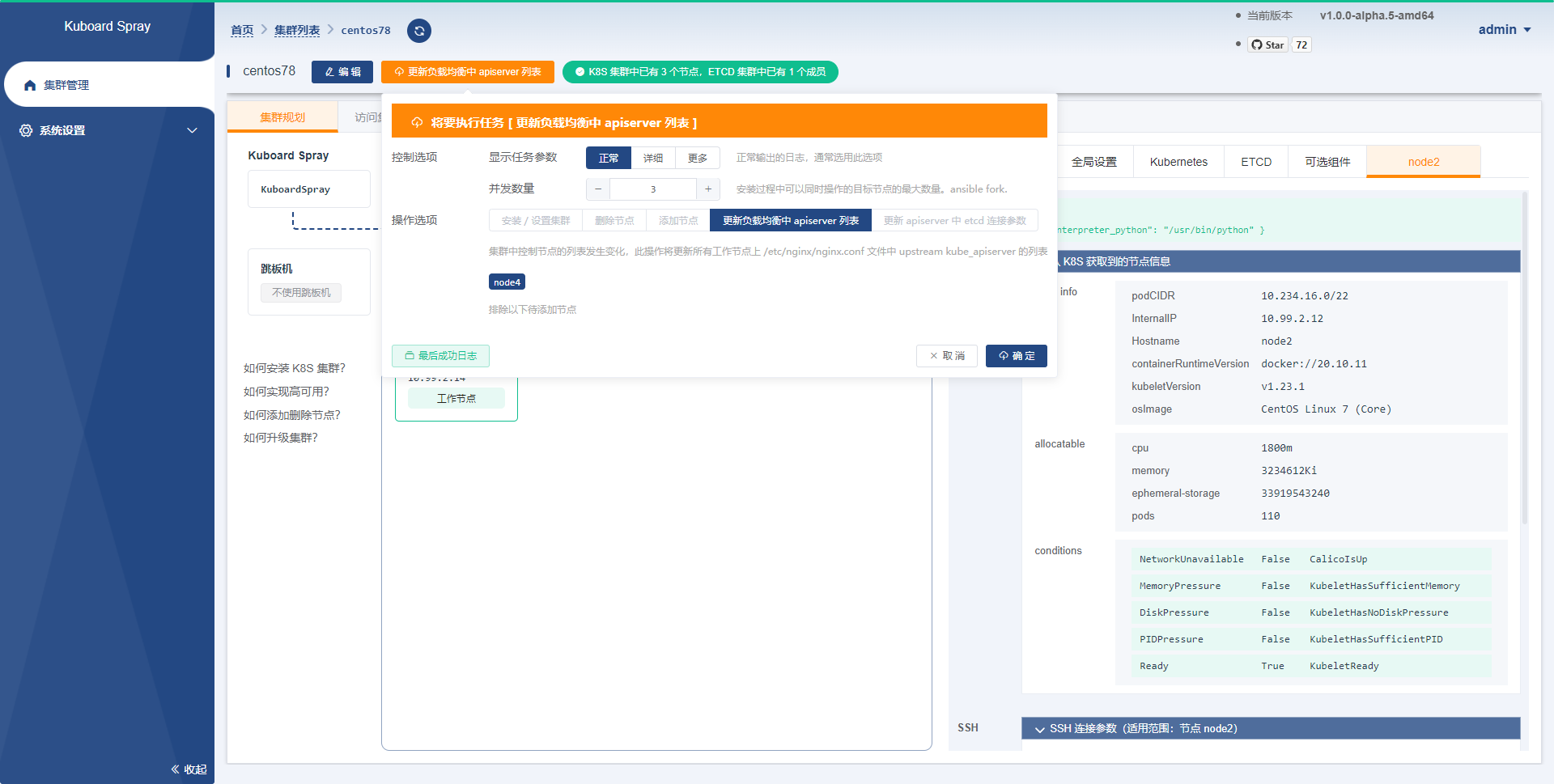Click the node4 tag
Viewport: 1554px width, 784px height.
tap(507, 282)
